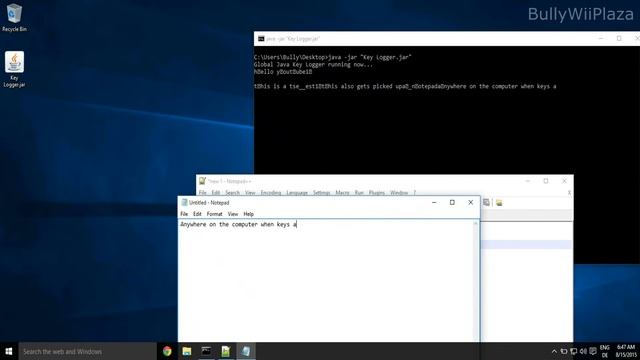Show hidden system tray icons chevron
The width and height of the screenshot is (640, 360).
[554, 351]
